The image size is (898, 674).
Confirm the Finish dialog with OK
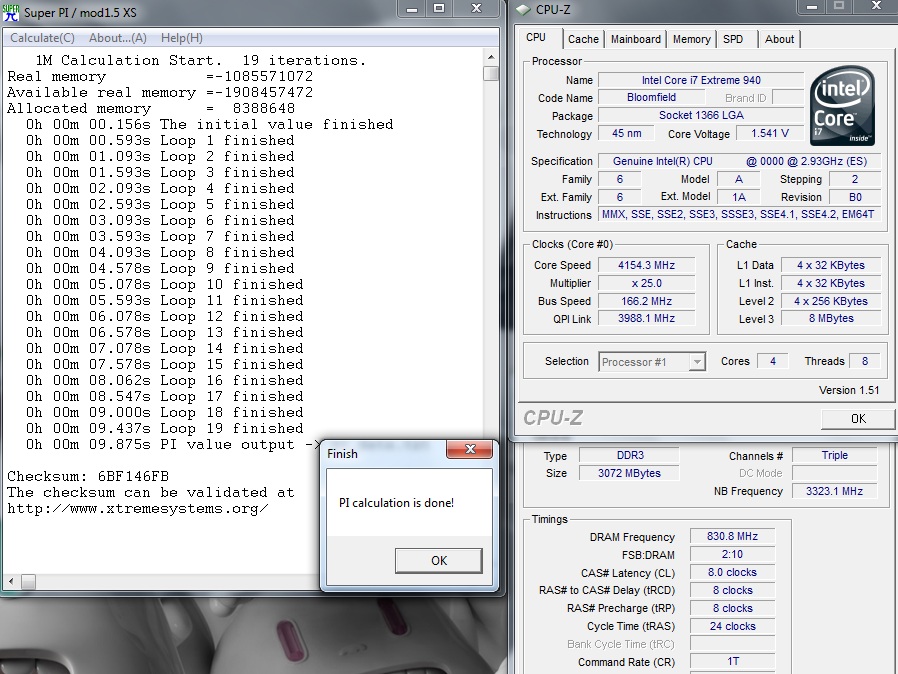[439, 561]
